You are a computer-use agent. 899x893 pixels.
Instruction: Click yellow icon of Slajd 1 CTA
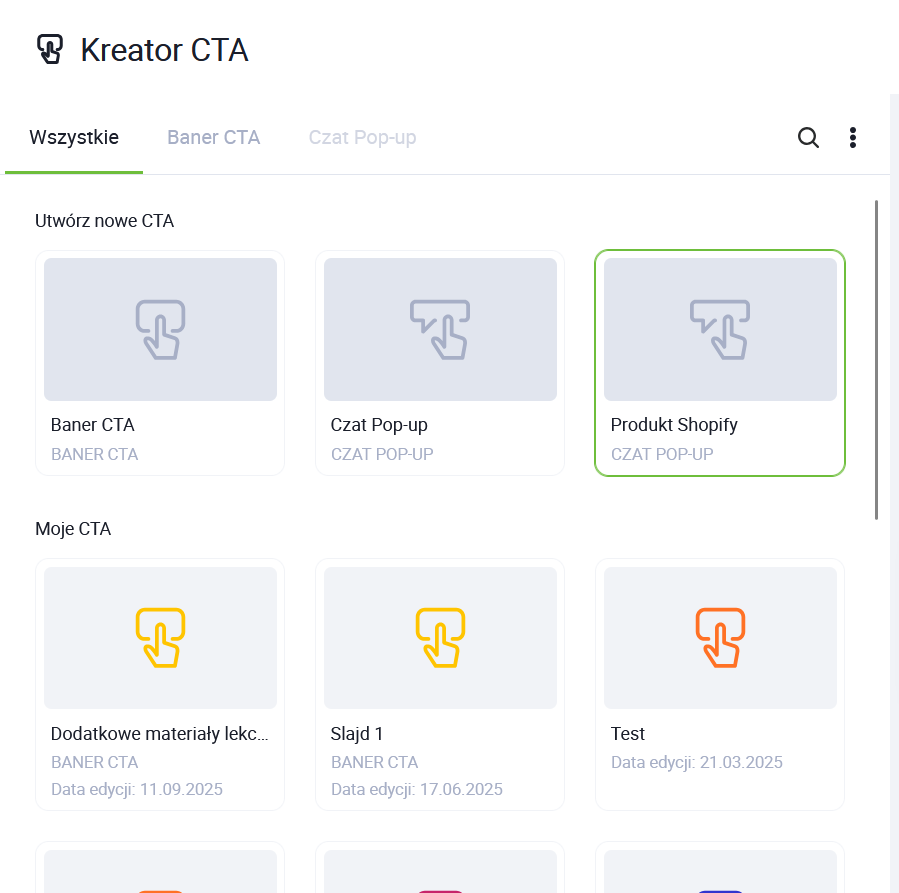point(440,638)
